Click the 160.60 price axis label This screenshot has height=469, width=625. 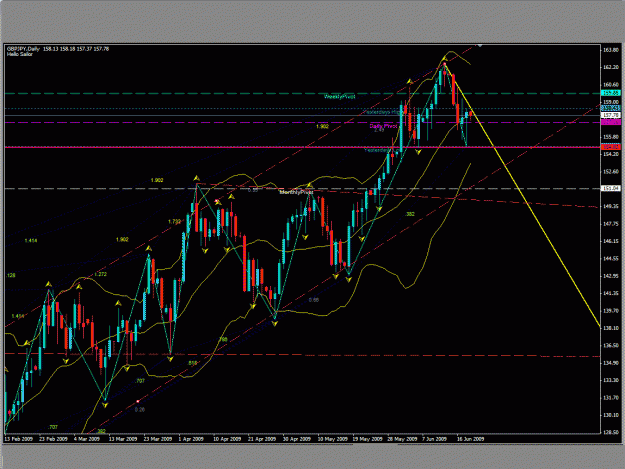point(611,85)
